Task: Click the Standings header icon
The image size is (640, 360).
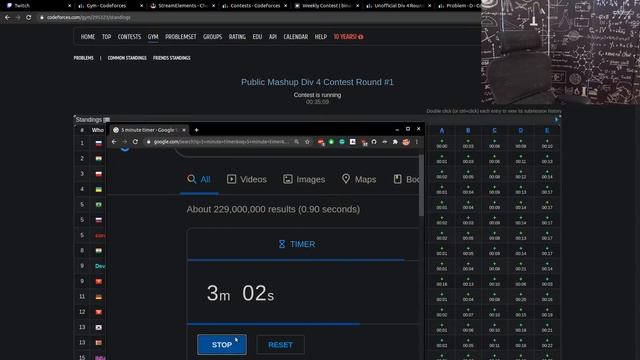Action: tap(107, 120)
